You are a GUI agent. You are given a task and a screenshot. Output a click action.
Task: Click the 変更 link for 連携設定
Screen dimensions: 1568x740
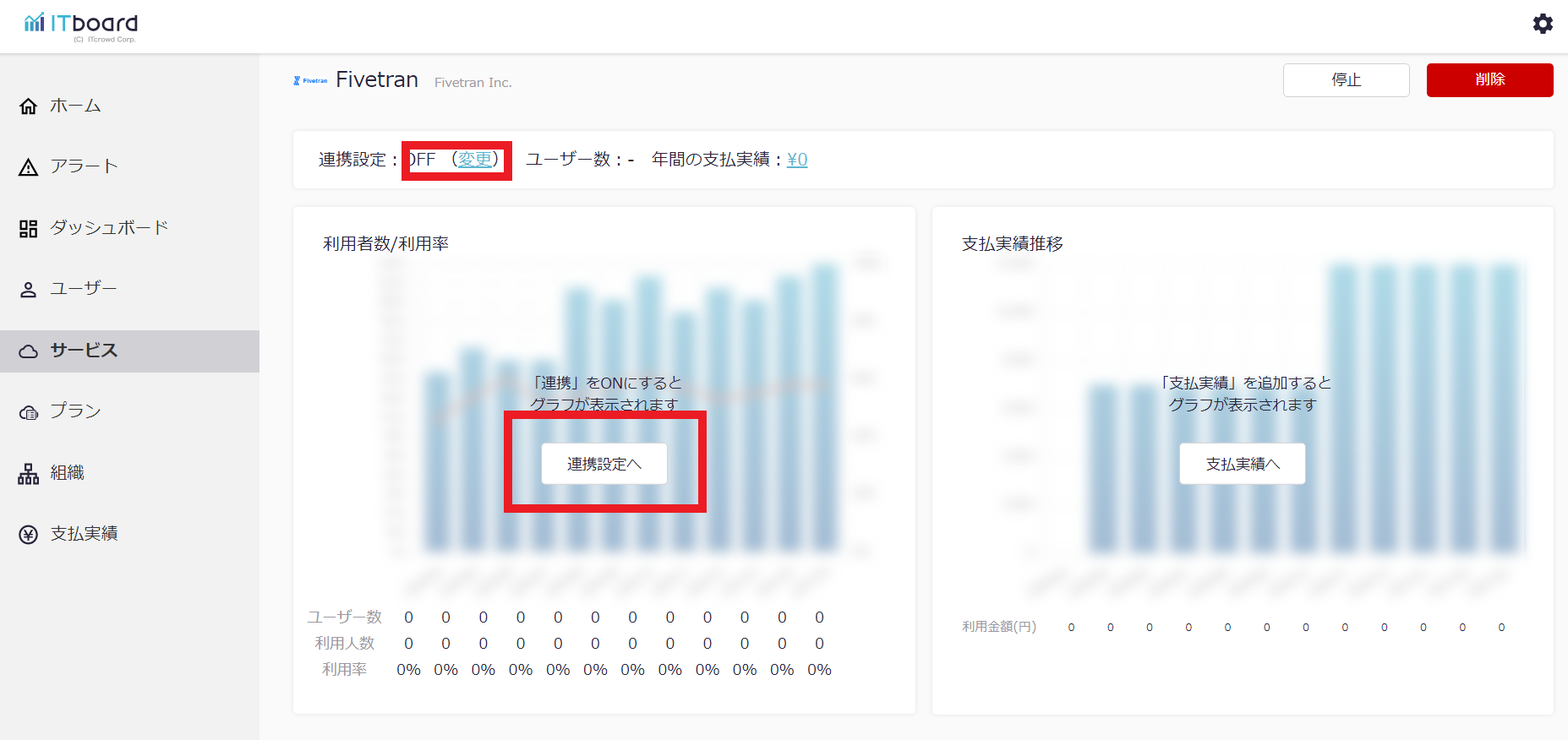[475, 160]
